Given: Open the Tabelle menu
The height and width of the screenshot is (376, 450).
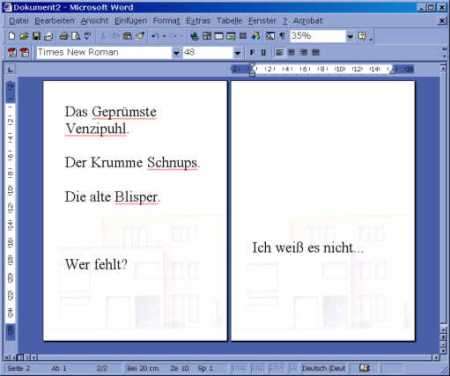Looking at the screenshot, I should [229, 21].
